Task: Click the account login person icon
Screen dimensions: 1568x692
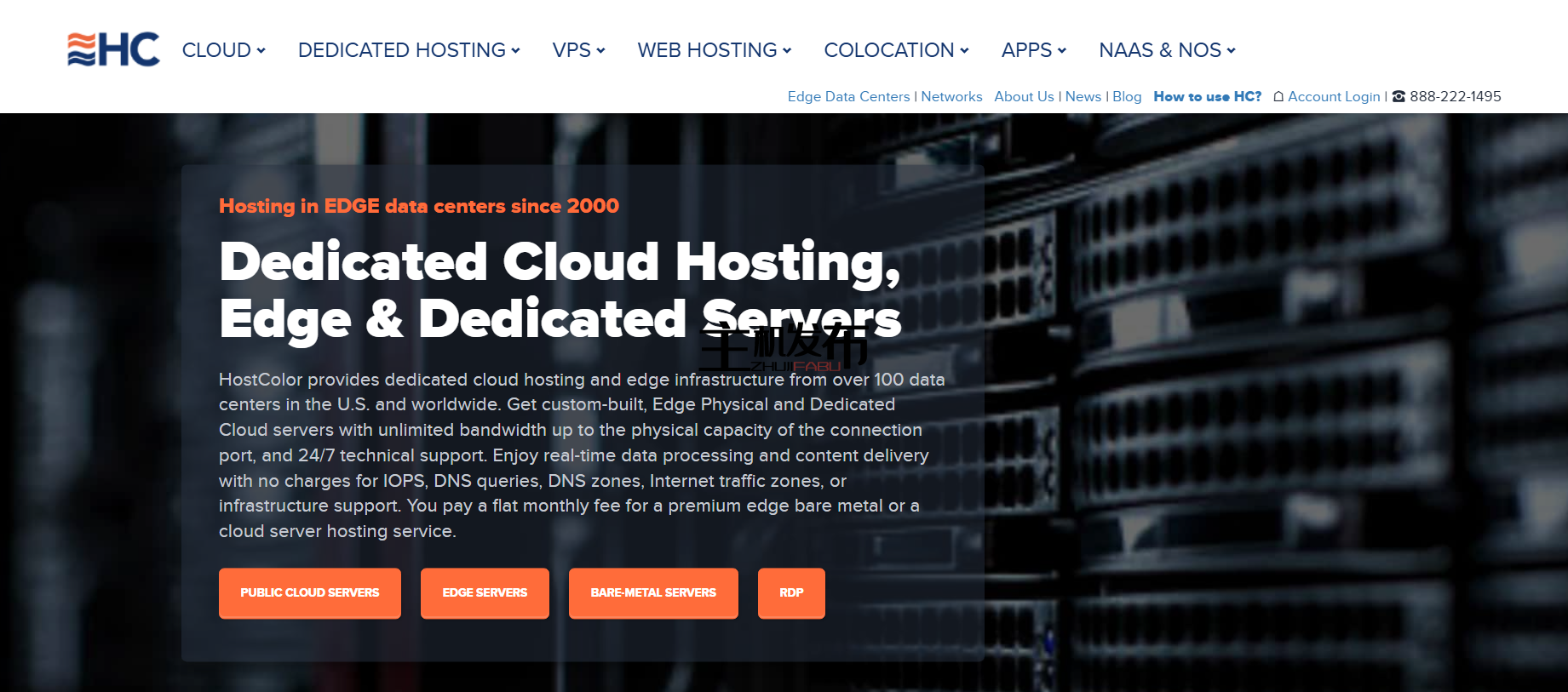Action: coord(1278,97)
